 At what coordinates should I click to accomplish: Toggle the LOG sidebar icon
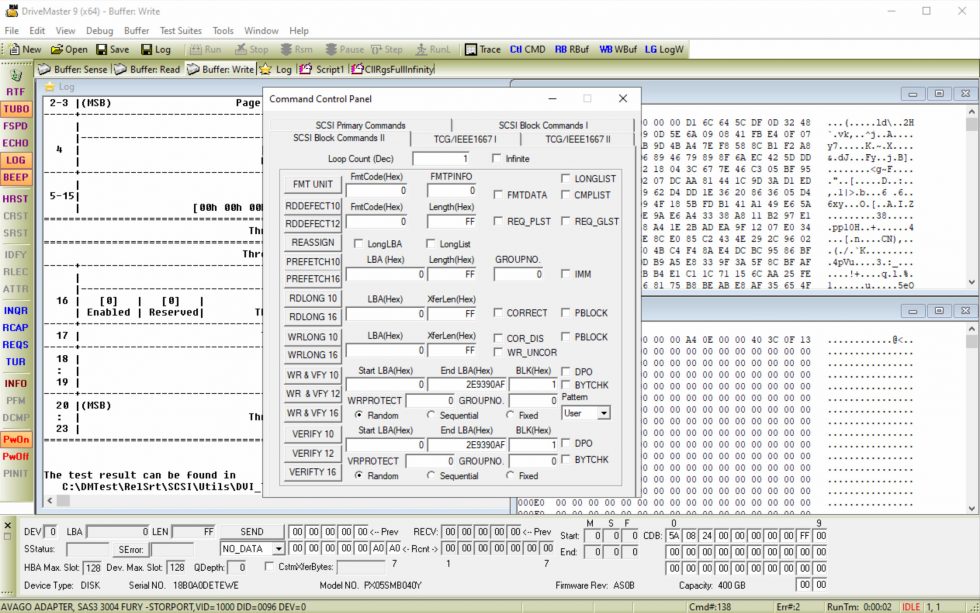[x=16, y=160]
